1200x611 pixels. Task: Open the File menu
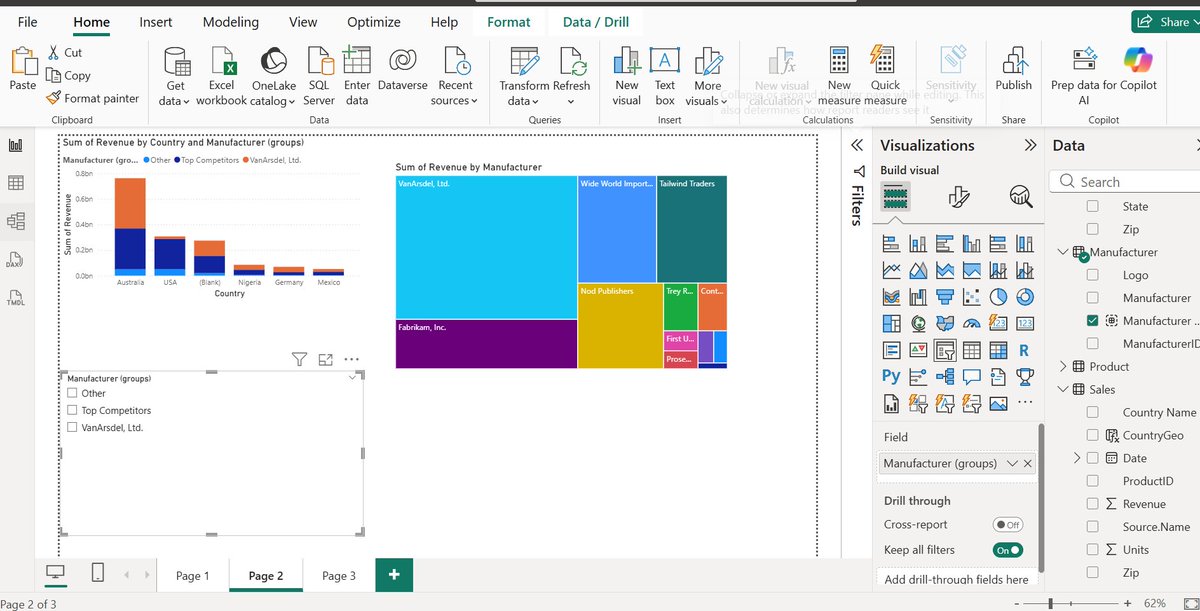[x=28, y=22]
